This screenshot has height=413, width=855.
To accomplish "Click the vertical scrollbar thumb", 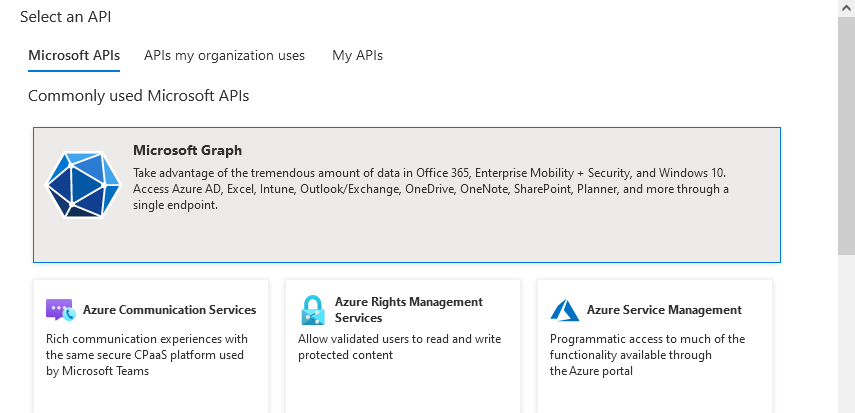I will coord(846,135).
